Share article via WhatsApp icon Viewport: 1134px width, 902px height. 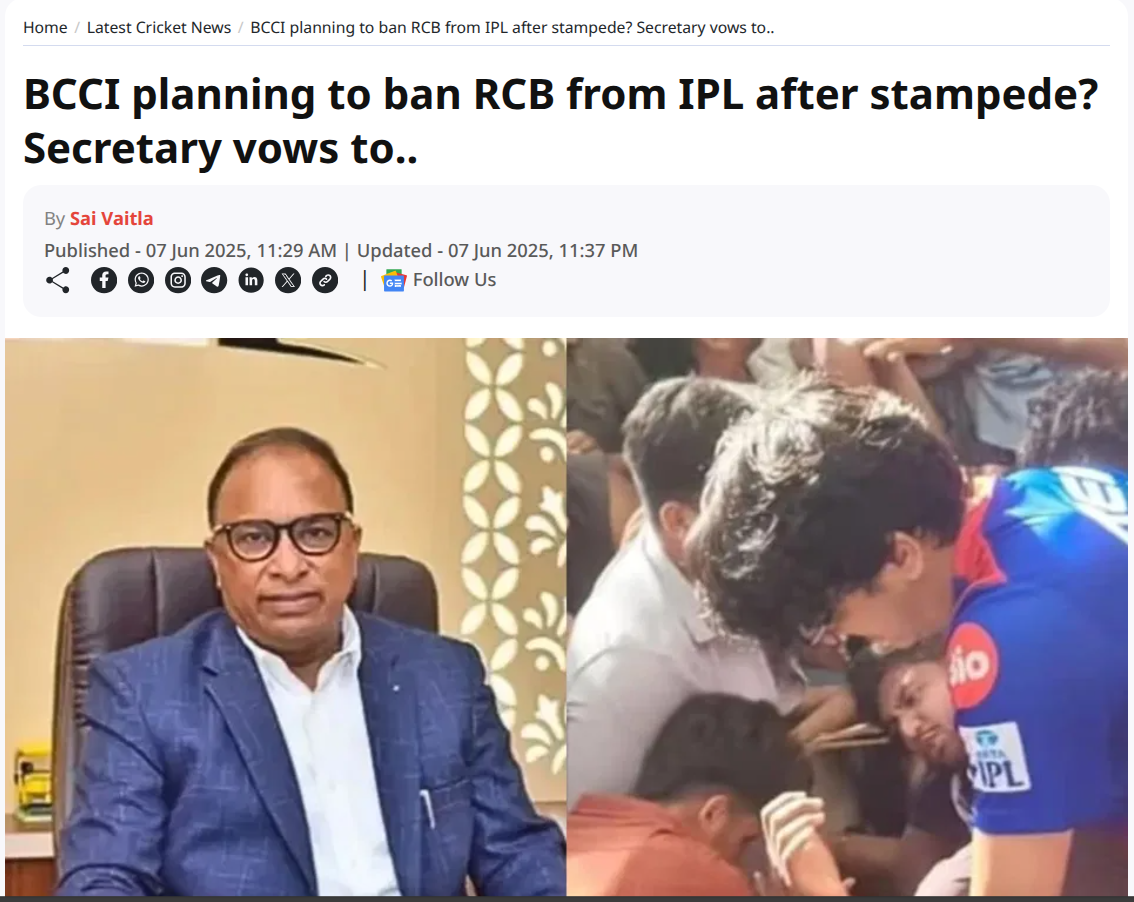pos(141,281)
